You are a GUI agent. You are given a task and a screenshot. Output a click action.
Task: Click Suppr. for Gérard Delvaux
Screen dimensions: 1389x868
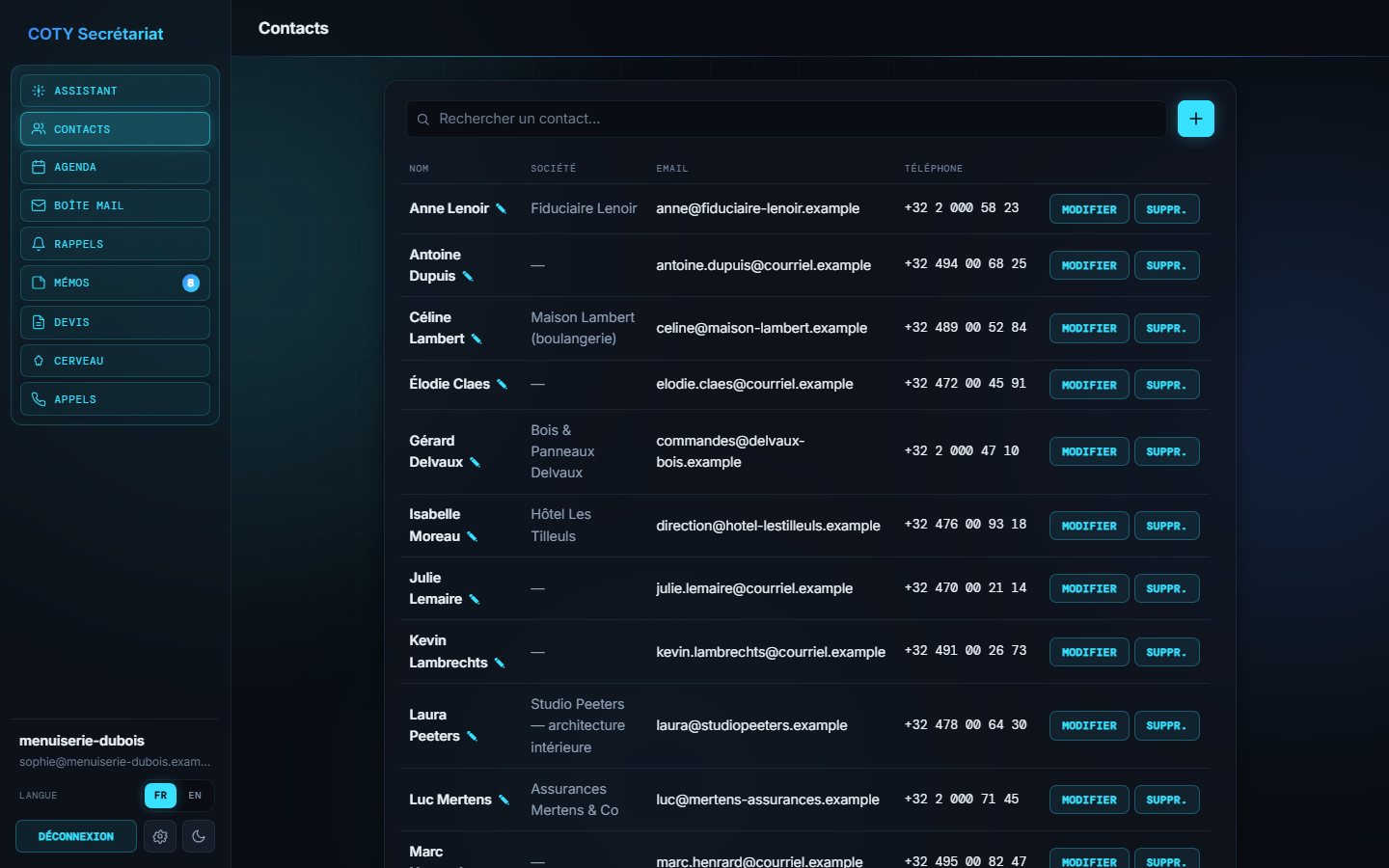tap(1166, 451)
